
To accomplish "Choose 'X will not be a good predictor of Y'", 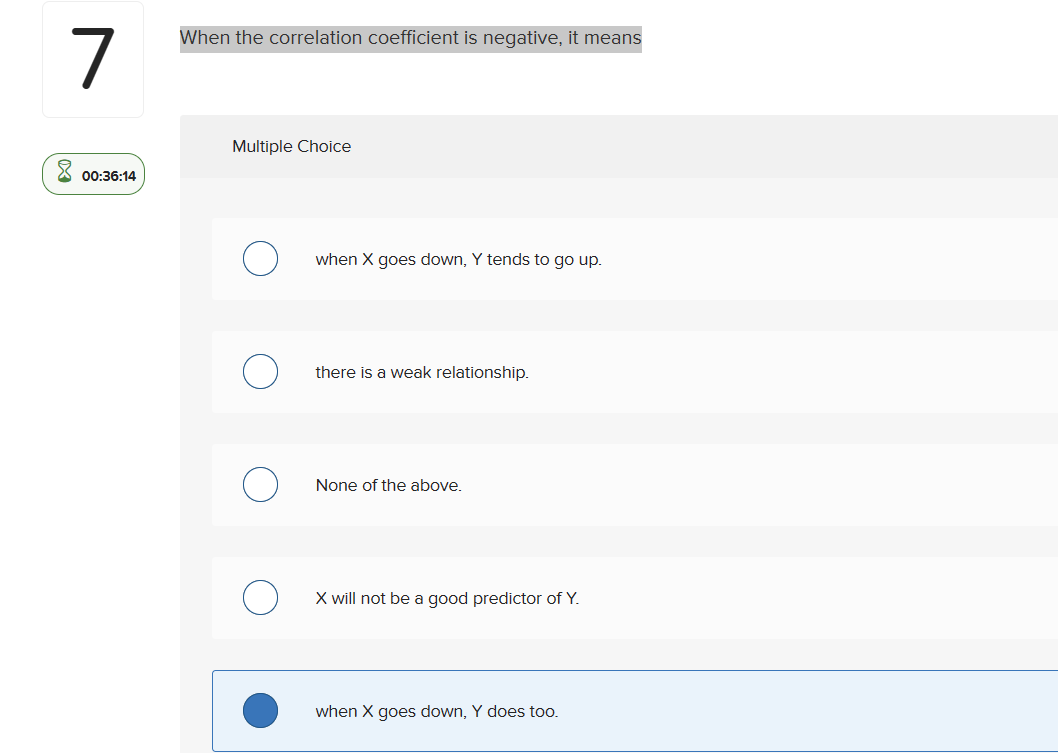I will click(x=260, y=597).
